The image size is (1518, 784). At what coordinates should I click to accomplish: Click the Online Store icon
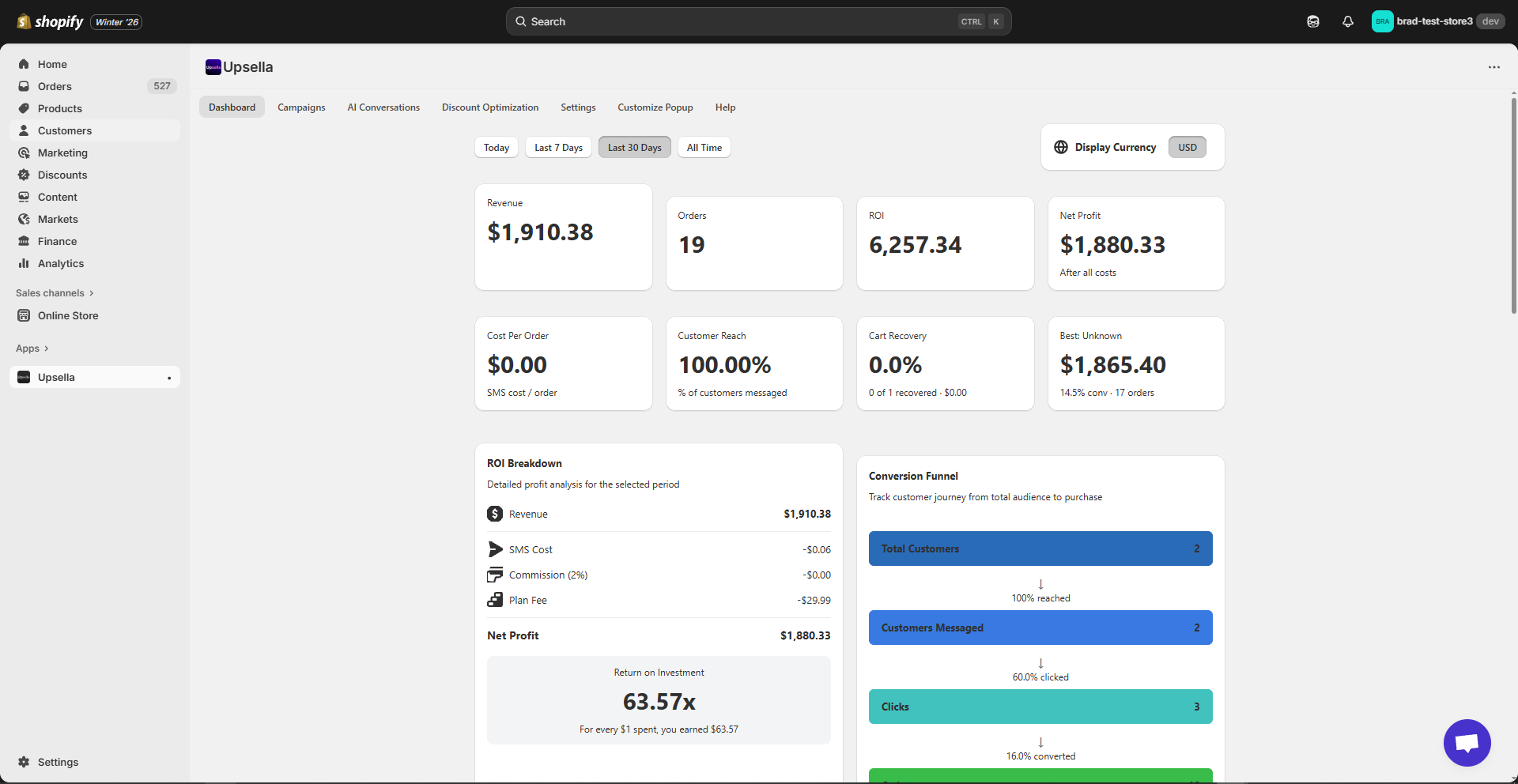pos(24,315)
